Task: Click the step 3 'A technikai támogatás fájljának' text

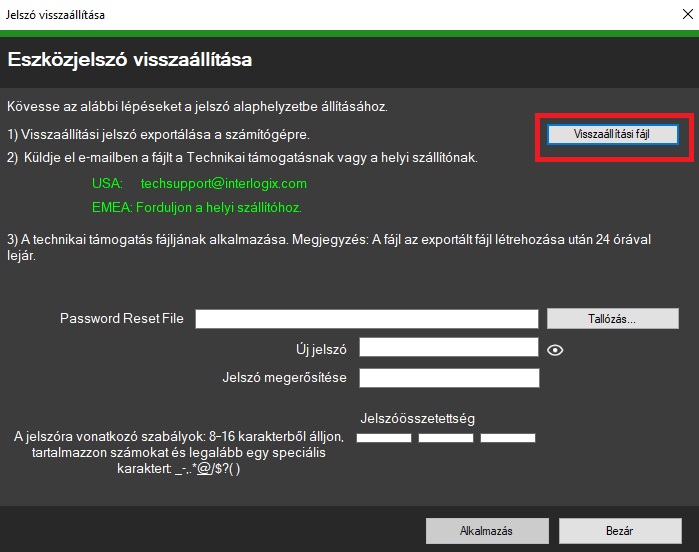Action: pyautogui.click(x=329, y=247)
